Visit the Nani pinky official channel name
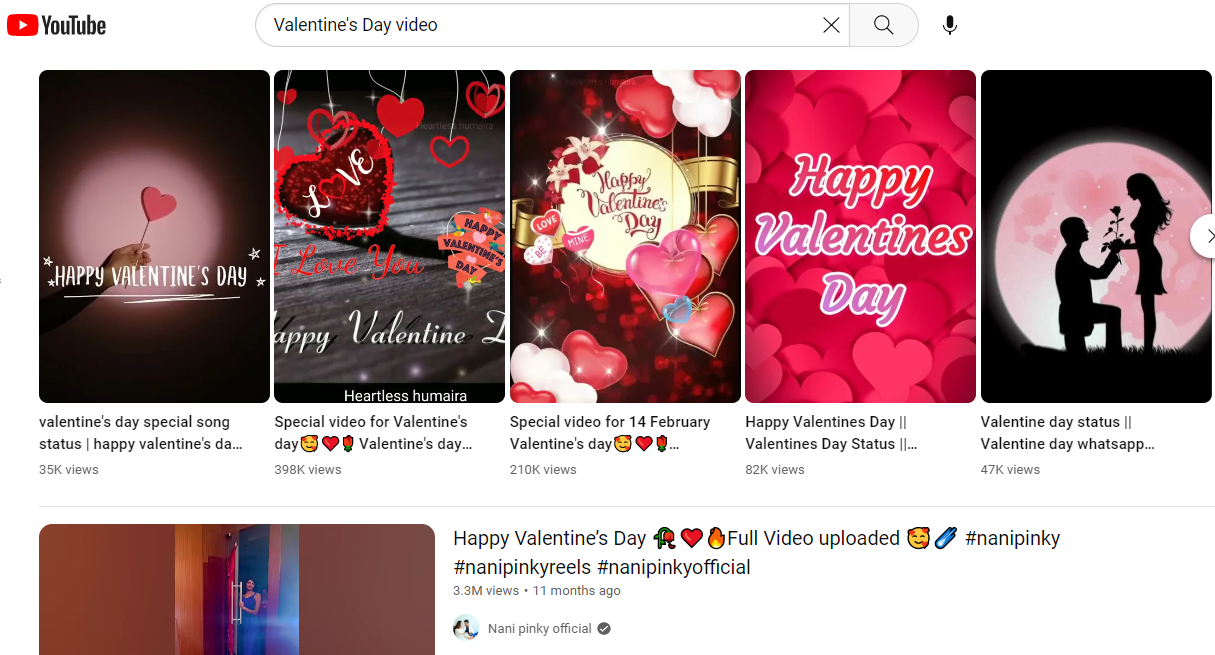Image resolution: width=1215 pixels, height=655 pixels. (x=539, y=629)
